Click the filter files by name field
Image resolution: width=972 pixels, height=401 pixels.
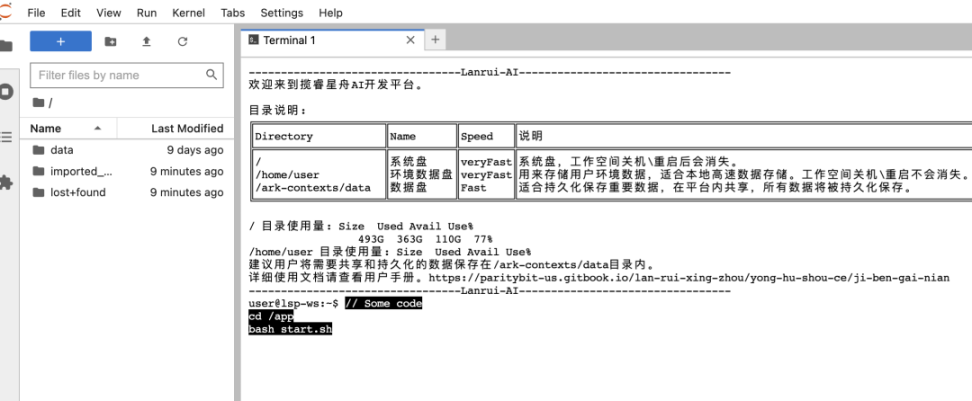[x=118, y=75]
